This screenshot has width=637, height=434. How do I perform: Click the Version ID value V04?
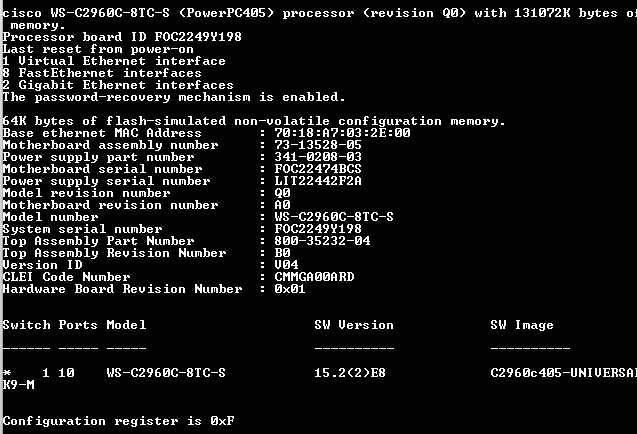(x=286, y=265)
